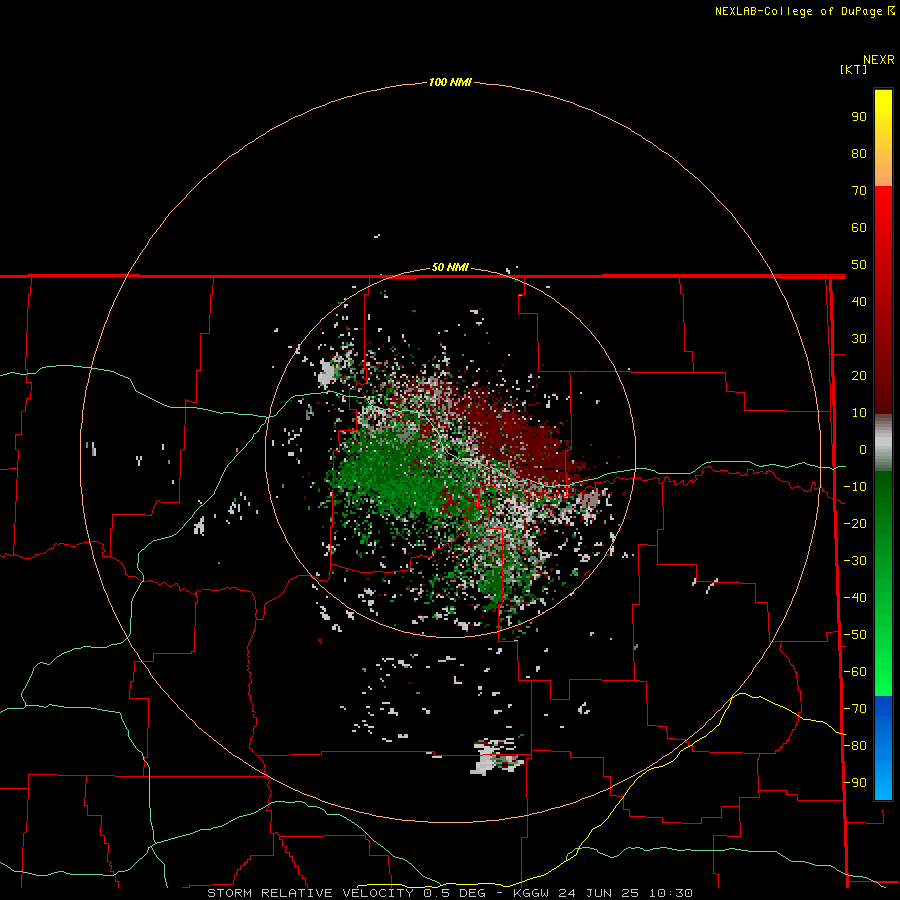Click the -80 value on the velocity scale

(855, 746)
